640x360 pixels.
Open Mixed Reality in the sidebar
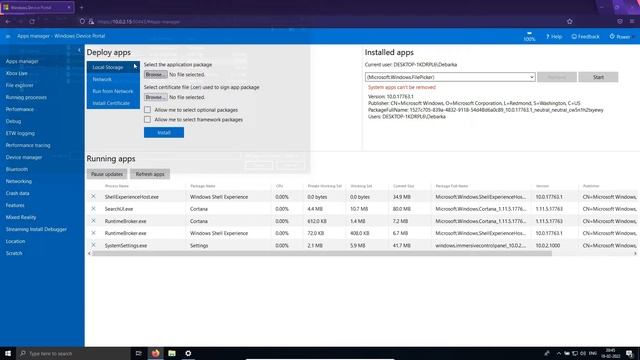(21, 218)
